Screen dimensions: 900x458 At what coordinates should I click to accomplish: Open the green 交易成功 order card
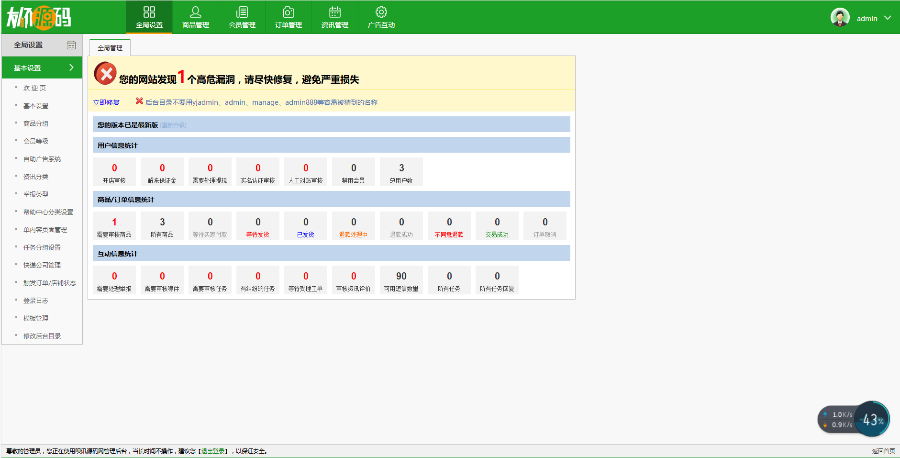[497, 226]
